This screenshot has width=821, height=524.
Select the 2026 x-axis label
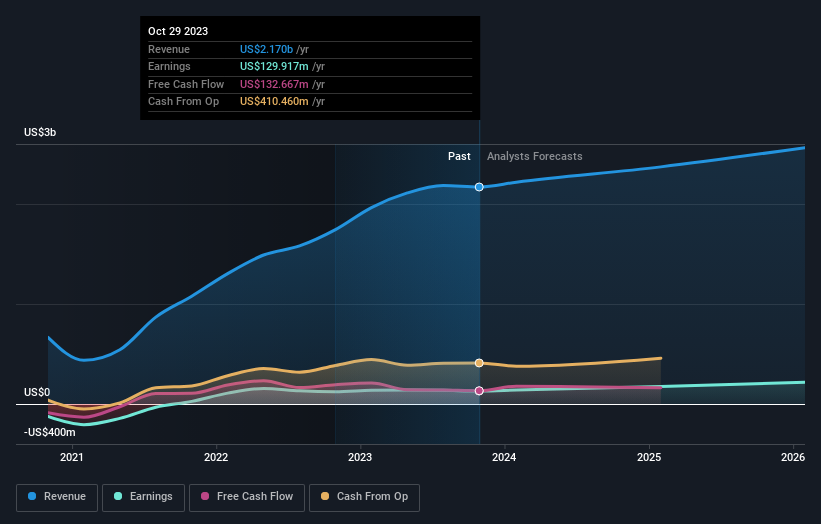click(793, 457)
